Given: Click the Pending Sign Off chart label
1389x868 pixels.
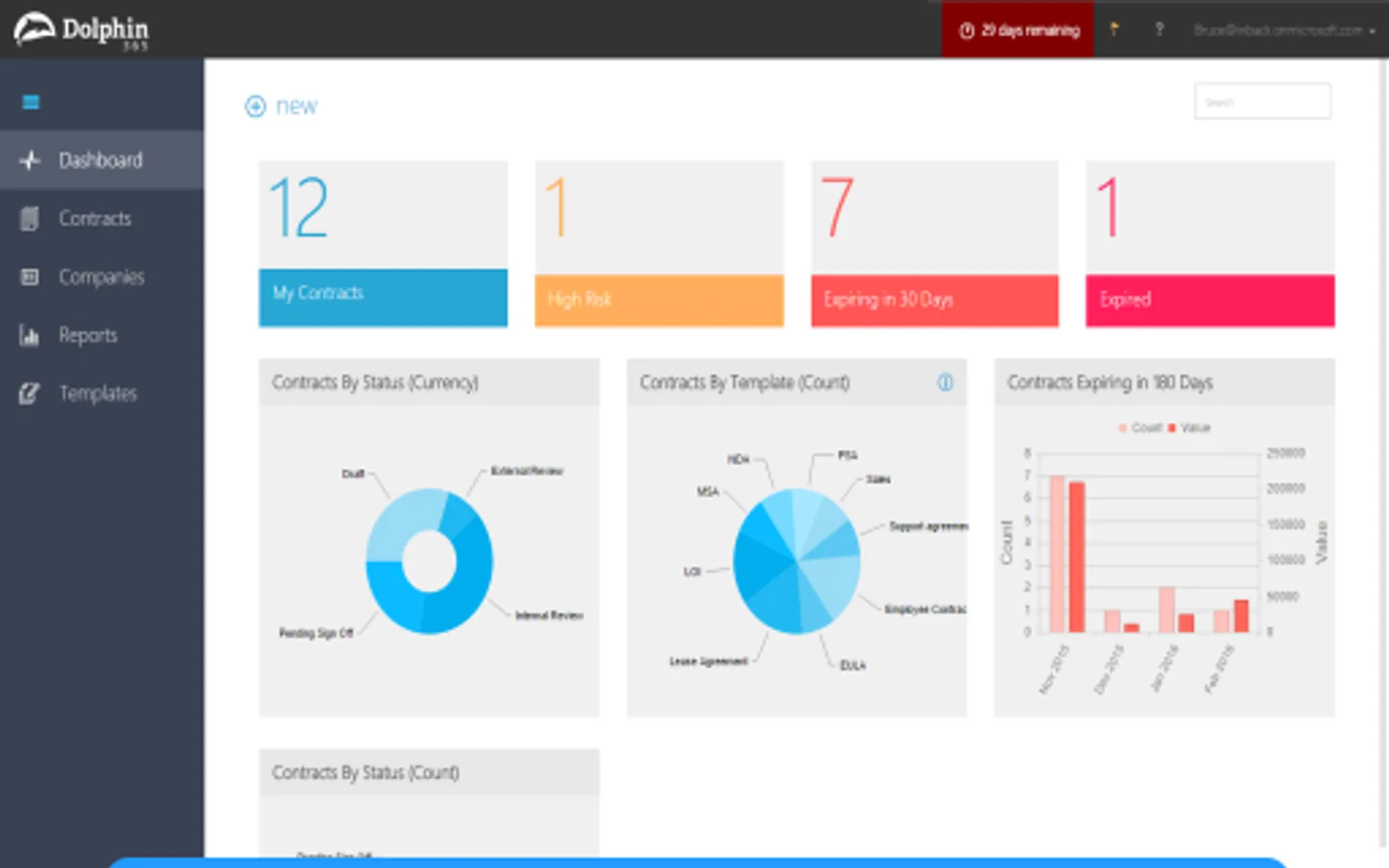Looking at the screenshot, I should [x=316, y=633].
